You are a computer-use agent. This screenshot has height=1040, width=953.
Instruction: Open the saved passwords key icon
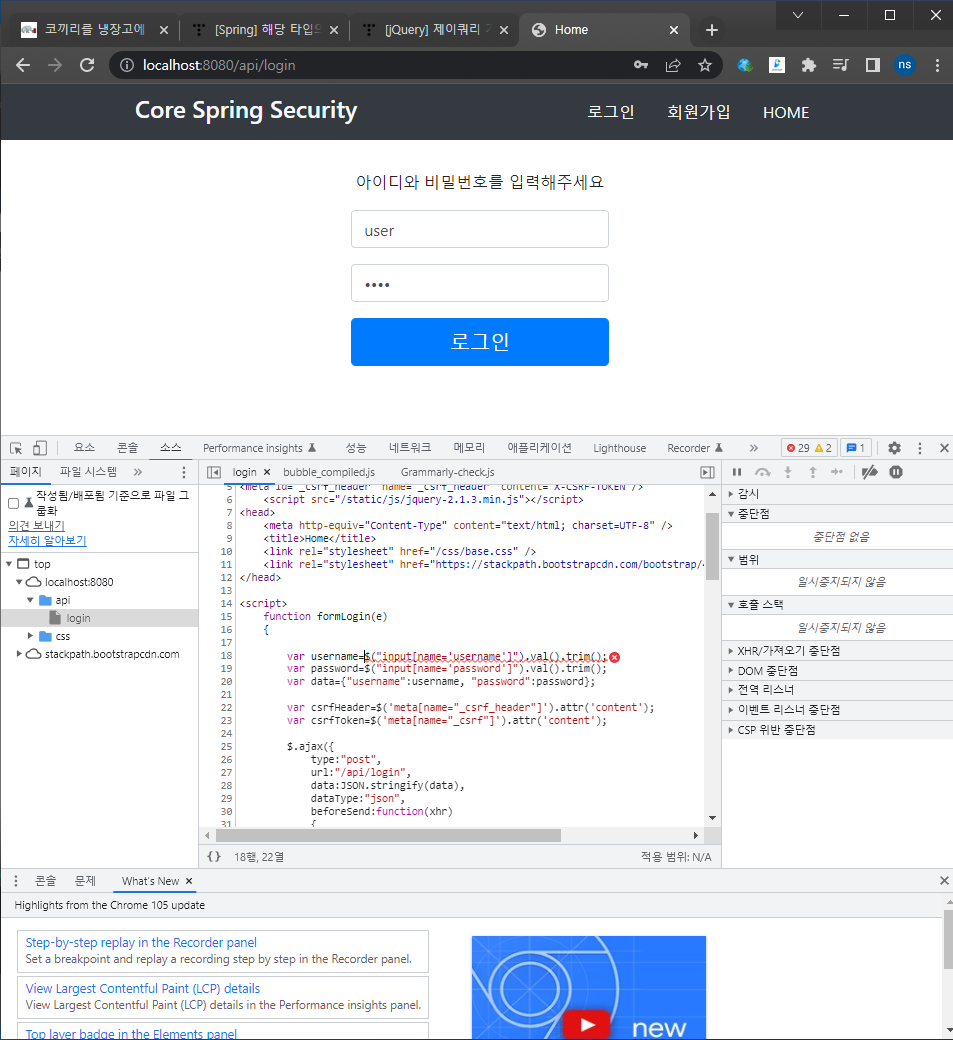tap(641, 65)
